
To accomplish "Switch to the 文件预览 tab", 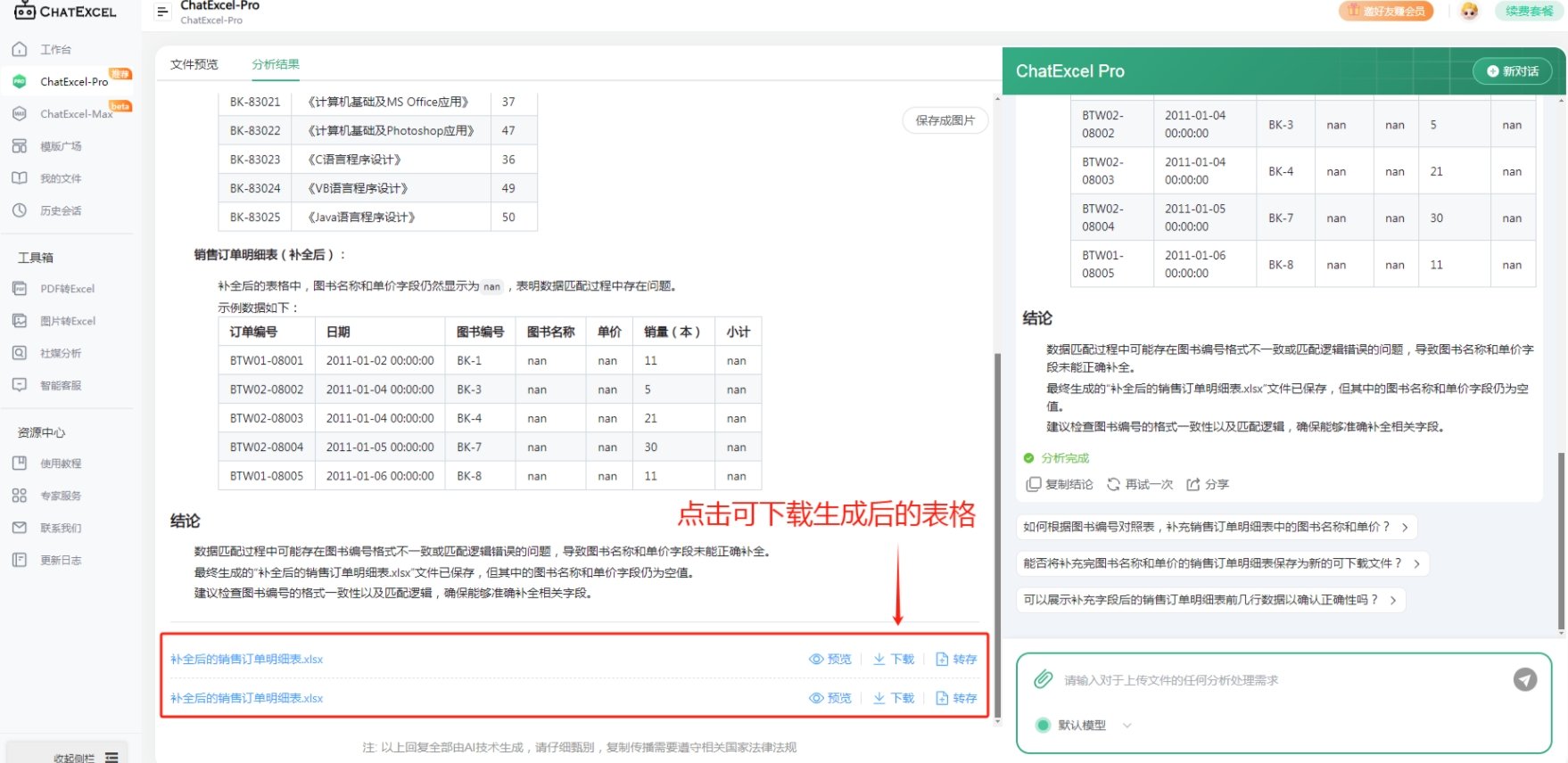I will (x=194, y=64).
